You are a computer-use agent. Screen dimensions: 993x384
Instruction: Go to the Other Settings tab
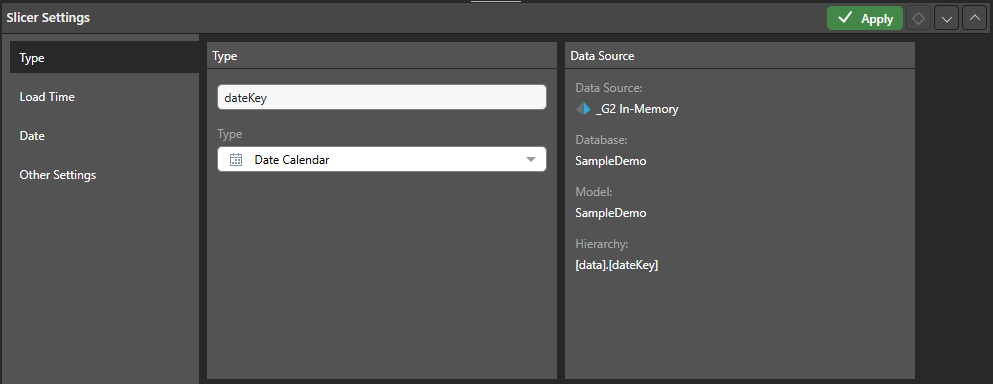click(x=104, y=175)
